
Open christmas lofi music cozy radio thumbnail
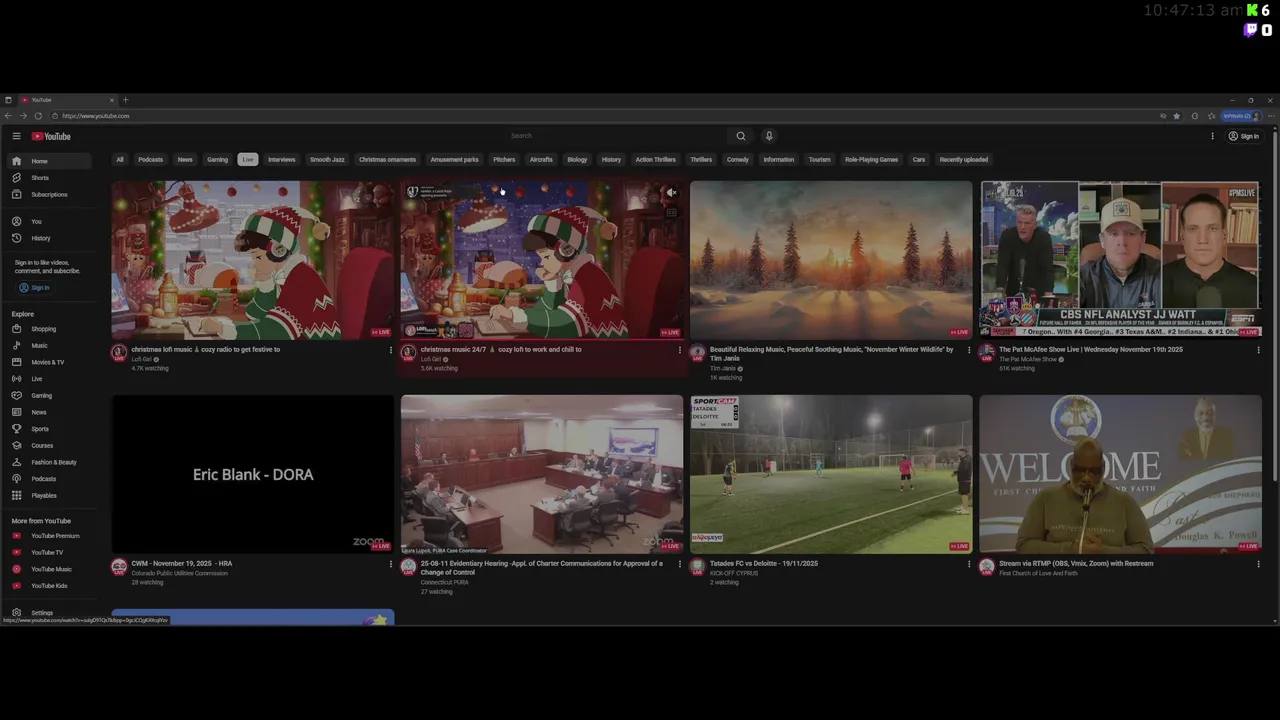[x=253, y=260]
